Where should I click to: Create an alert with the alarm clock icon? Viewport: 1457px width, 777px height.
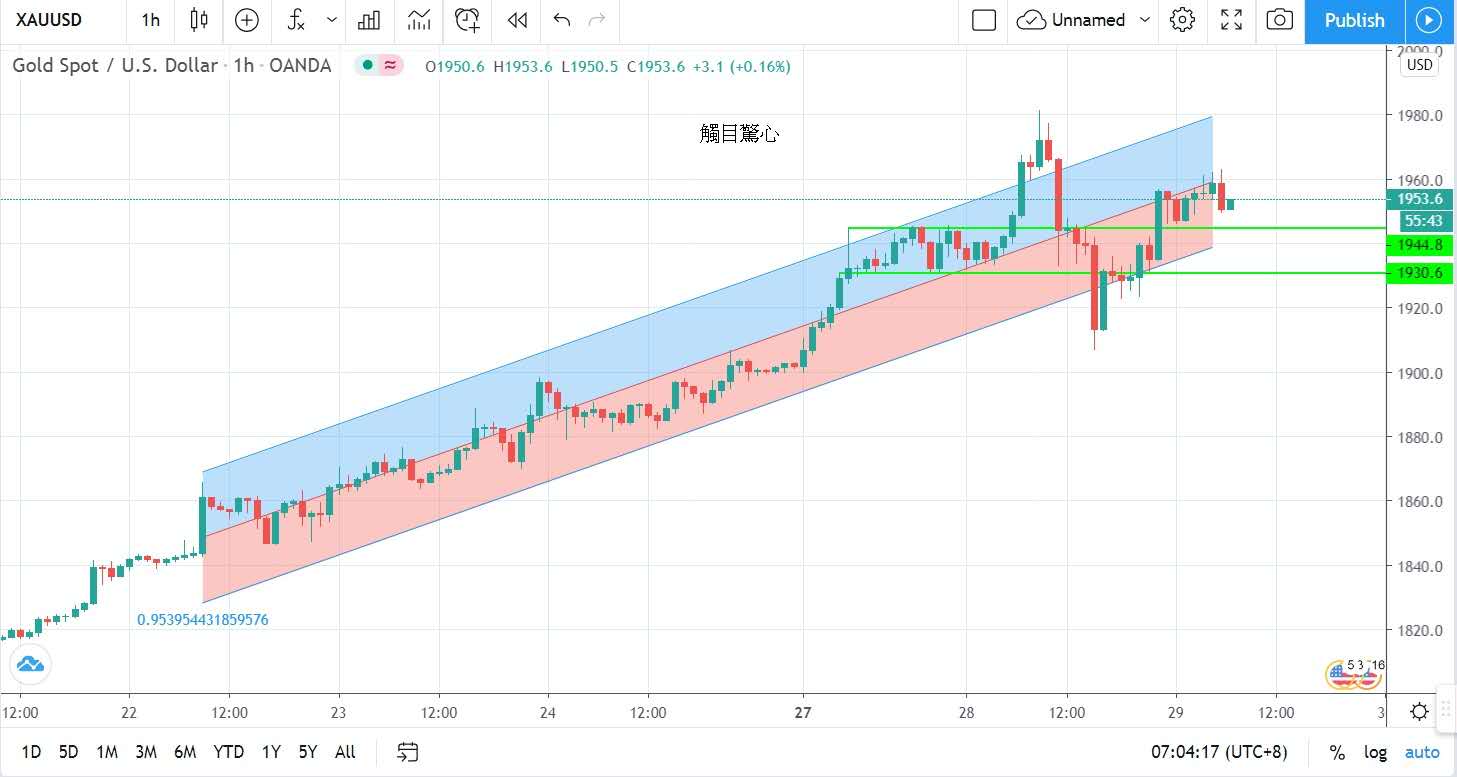467,20
